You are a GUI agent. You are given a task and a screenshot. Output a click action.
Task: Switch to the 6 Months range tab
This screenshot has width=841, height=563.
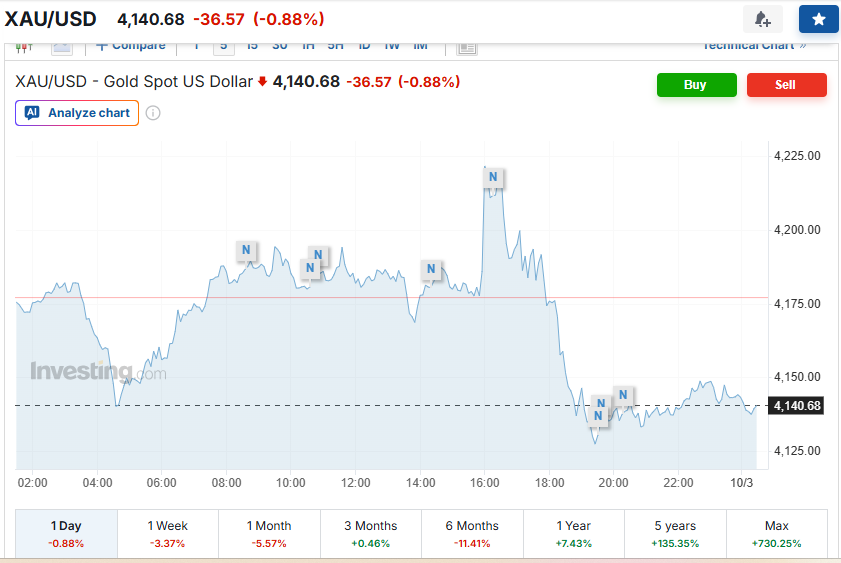pyautogui.click(x=472, y=534)
